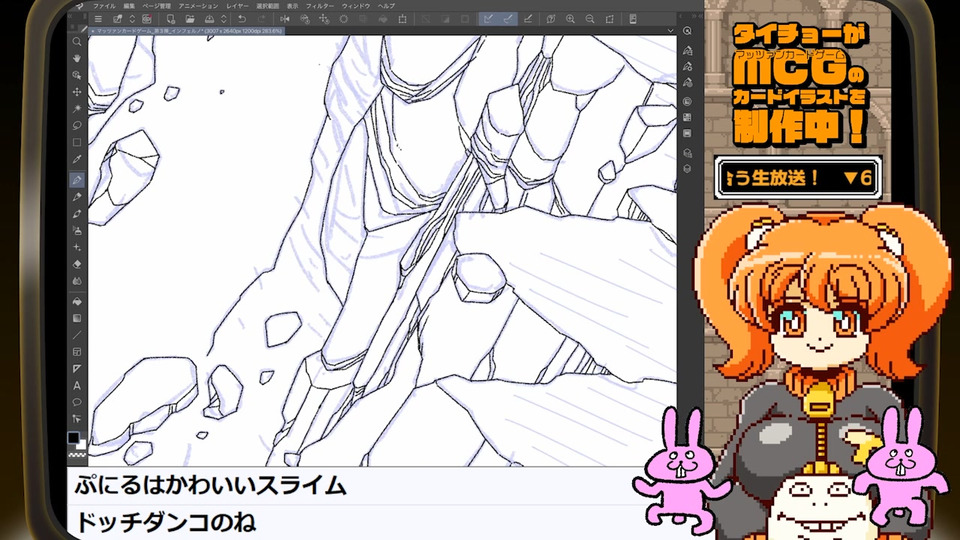Select the Blend tool
This screenshot has height=540, width=960.
[77, 281]
